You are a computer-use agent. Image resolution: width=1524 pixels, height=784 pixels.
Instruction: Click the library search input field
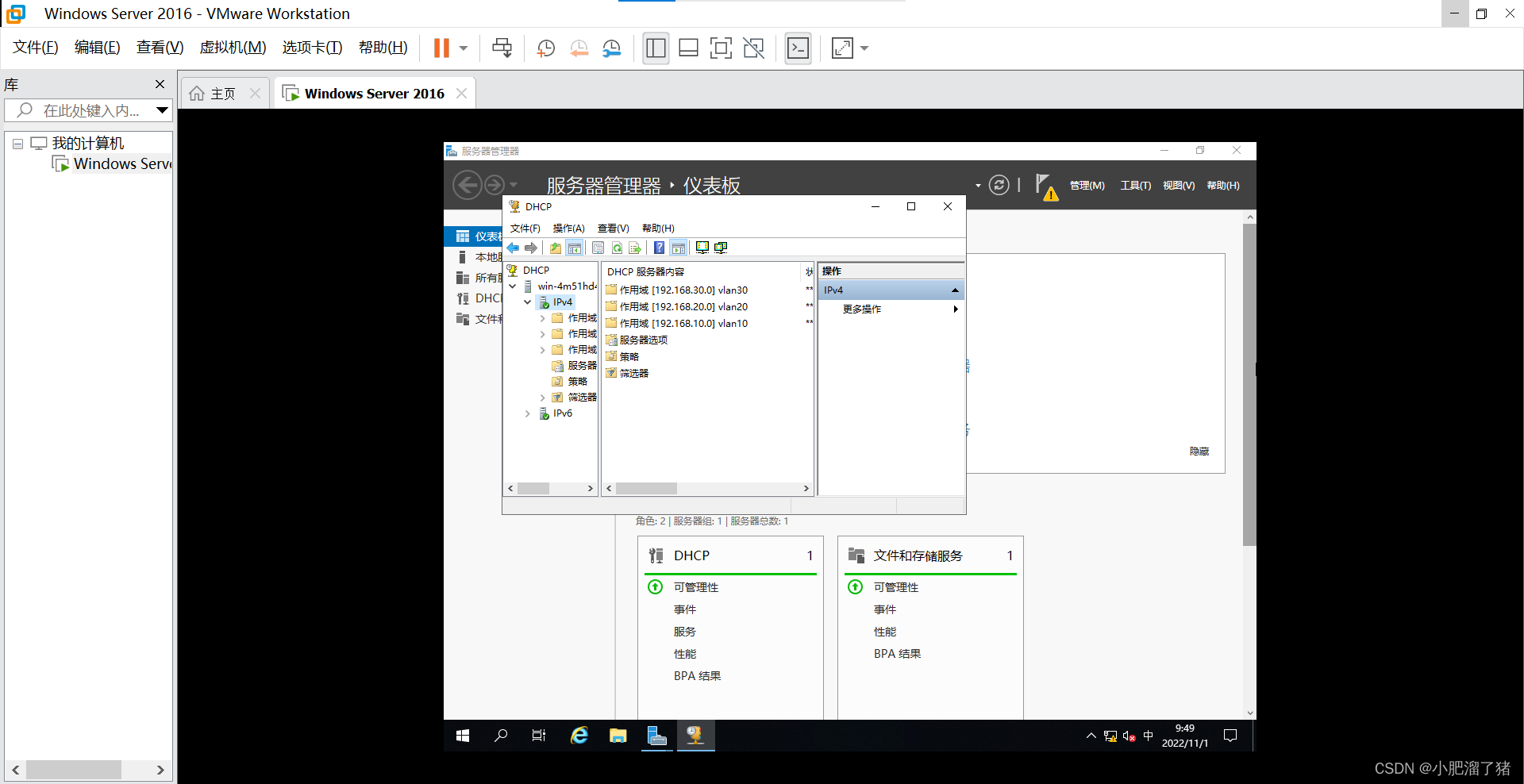pyautogui.click(x=89, y=110)
